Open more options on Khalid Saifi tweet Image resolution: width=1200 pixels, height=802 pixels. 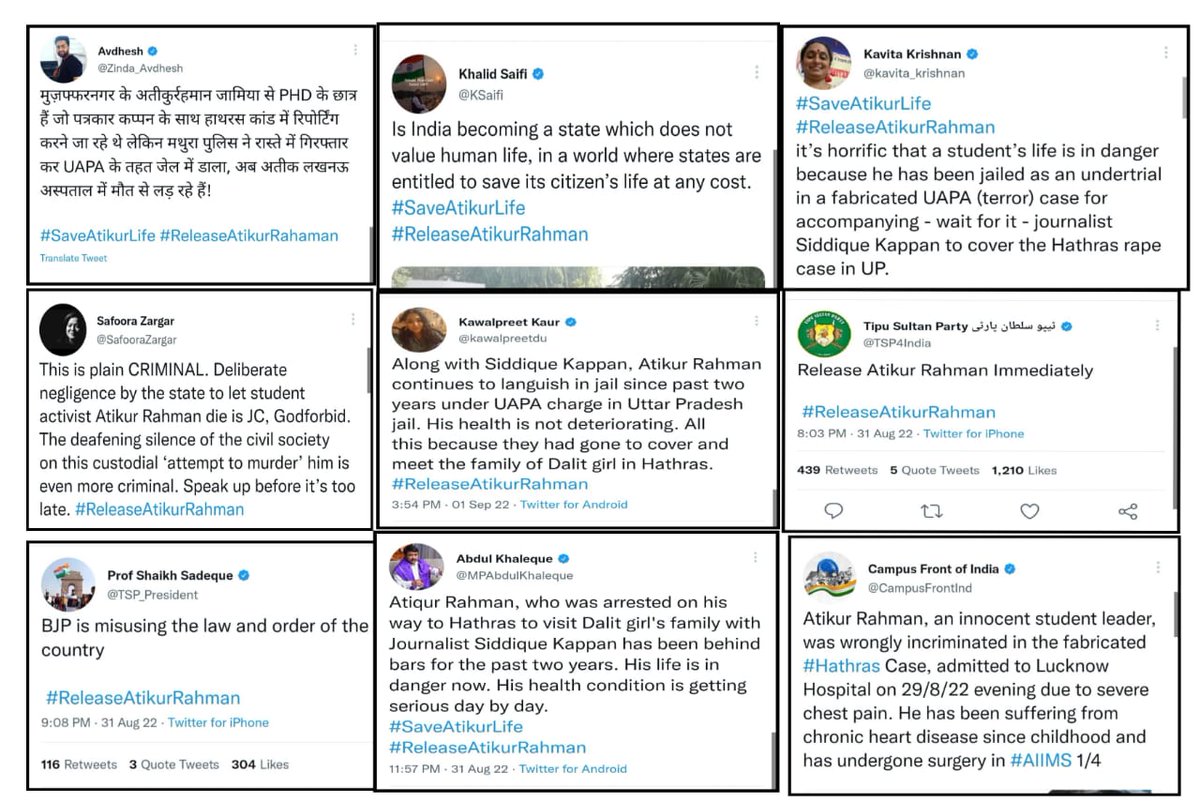click(756, 72)
